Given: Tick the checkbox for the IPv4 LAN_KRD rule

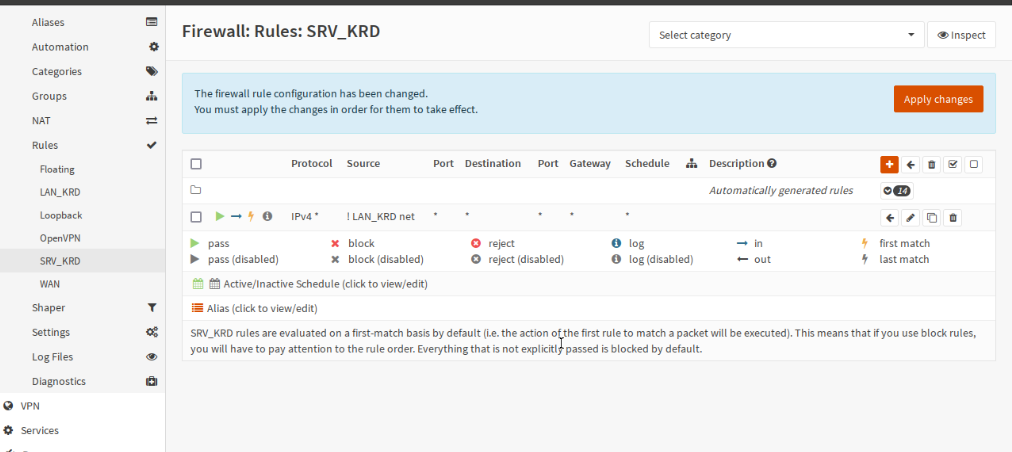Looking at the screenshot, I should pos(196,216).
